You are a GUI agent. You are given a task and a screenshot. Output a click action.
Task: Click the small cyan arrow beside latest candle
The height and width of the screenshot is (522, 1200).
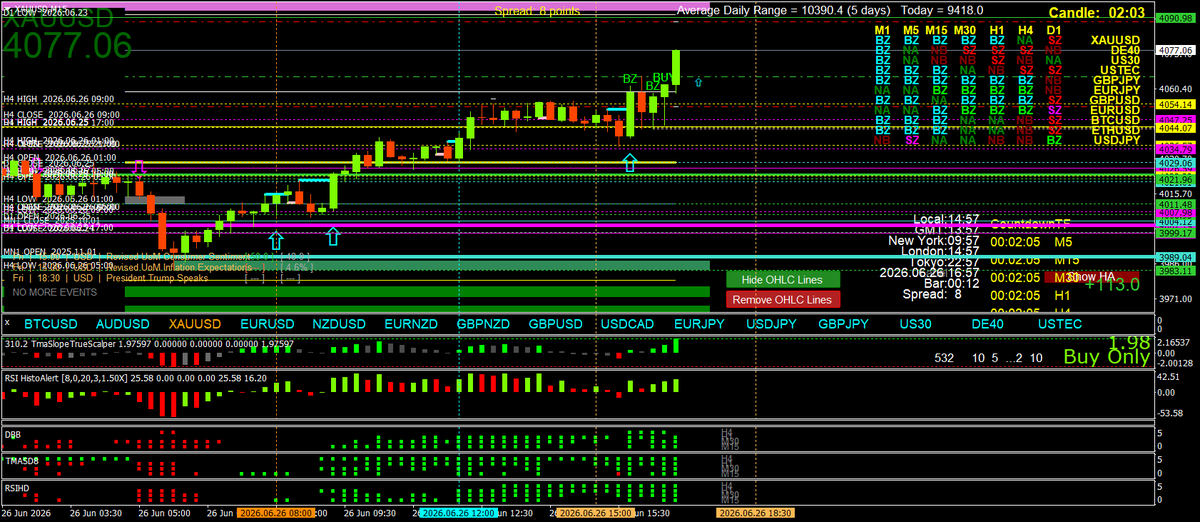coord(698,81)
